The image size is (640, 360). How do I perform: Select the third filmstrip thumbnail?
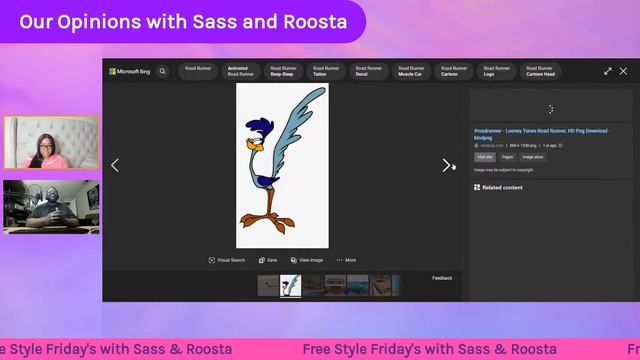(313, 285)
